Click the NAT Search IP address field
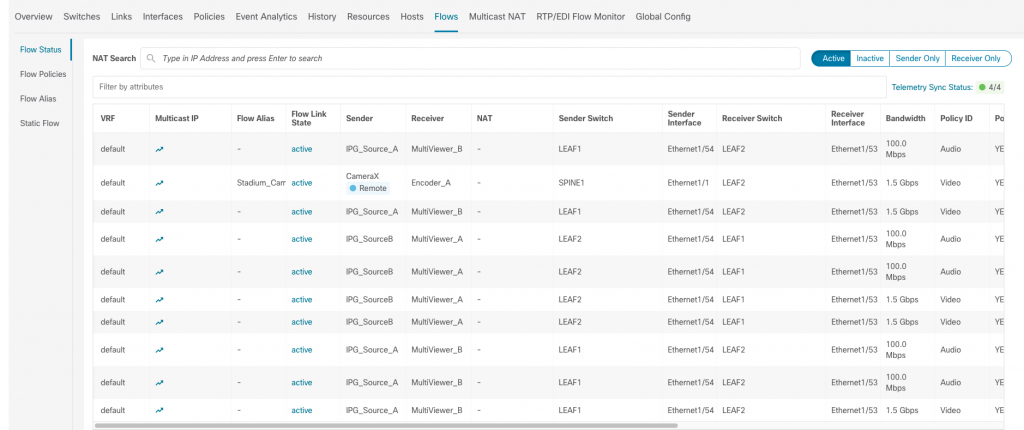The height and width of the screenshot is (430, 1024). point(470,58)
